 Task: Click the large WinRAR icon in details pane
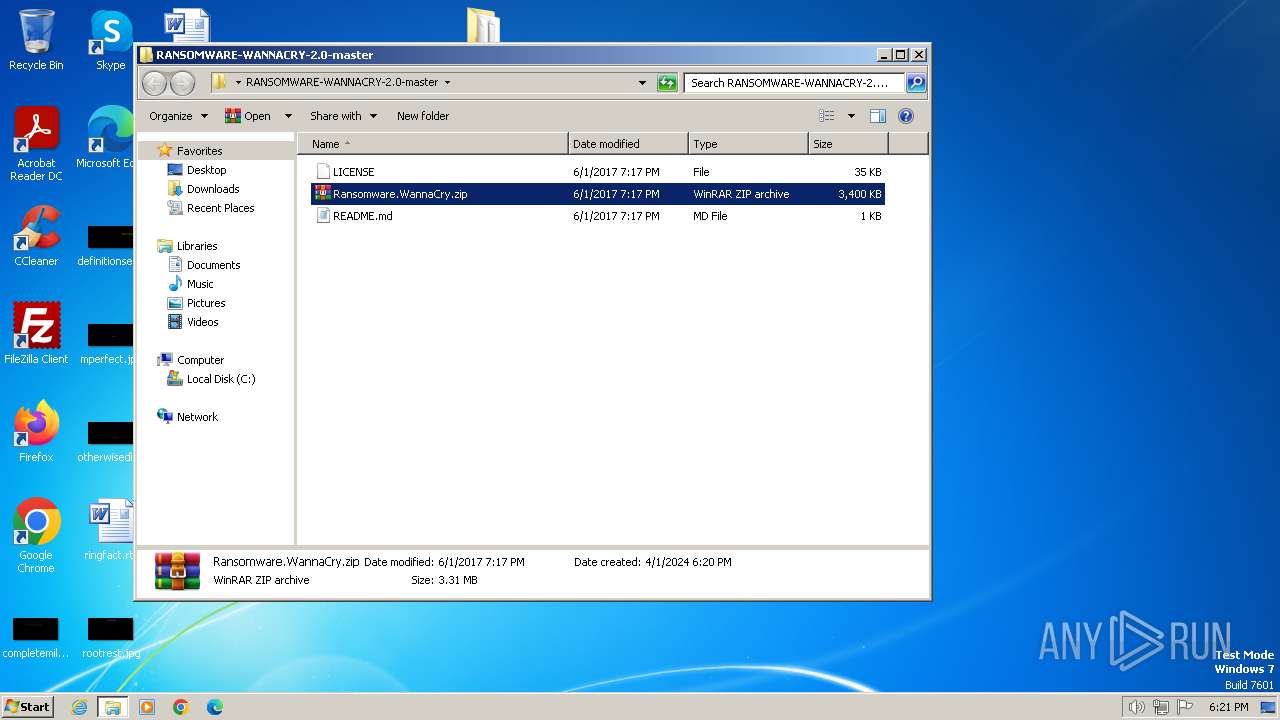pyautogui.click(x=177, y=571)
